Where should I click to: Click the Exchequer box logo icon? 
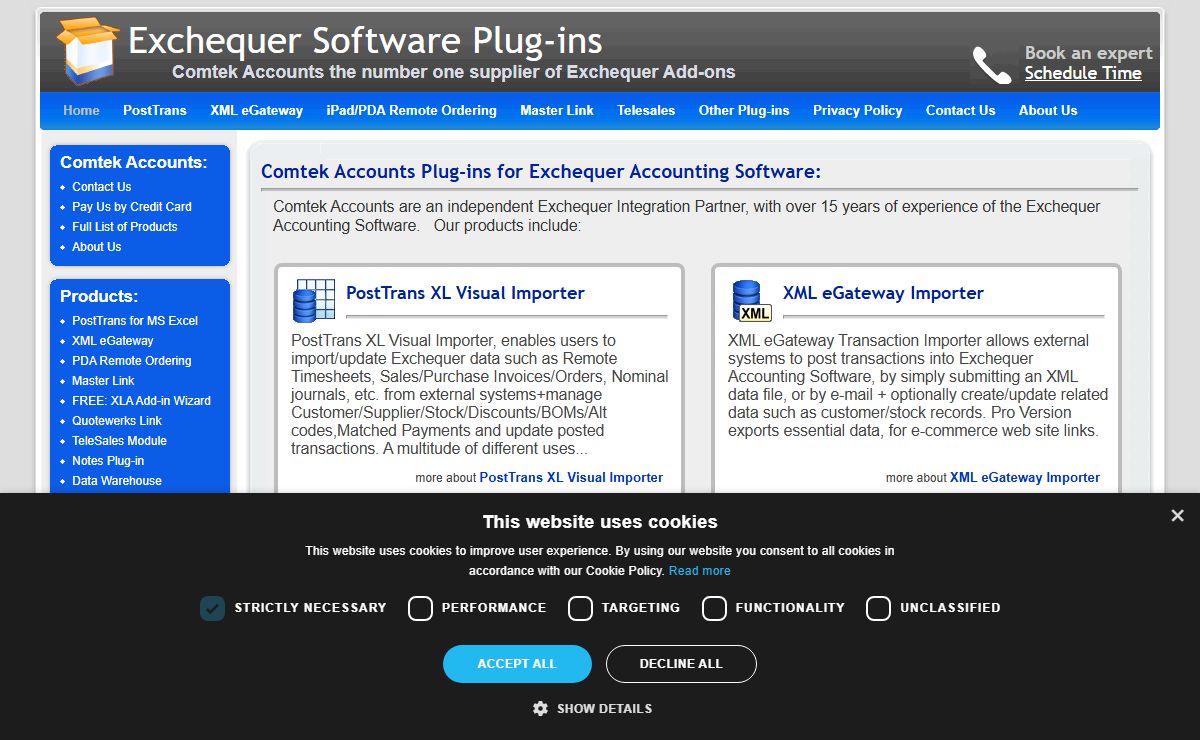point(88,50)
